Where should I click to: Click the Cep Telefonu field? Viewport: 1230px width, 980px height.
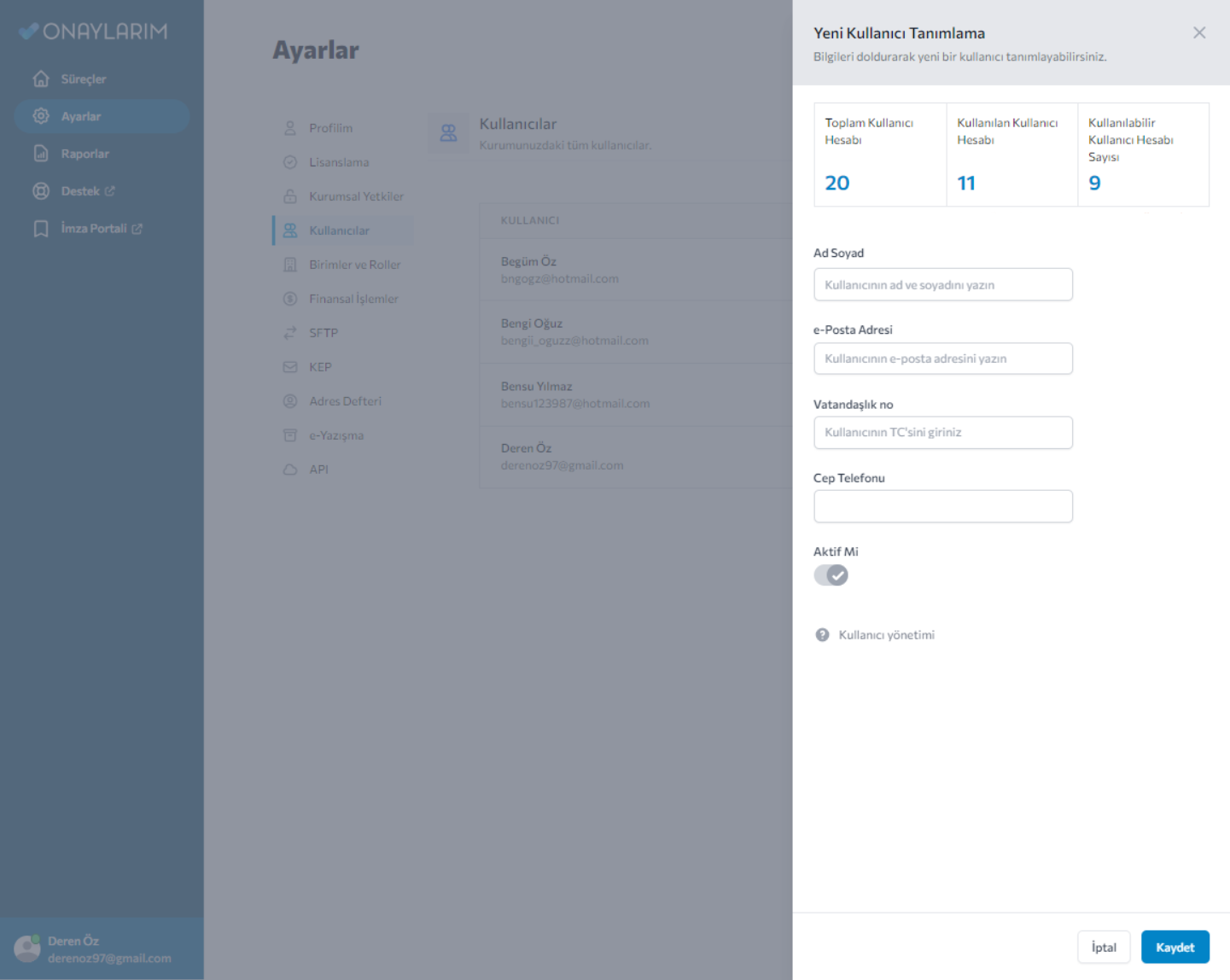[x=942, y=506]
